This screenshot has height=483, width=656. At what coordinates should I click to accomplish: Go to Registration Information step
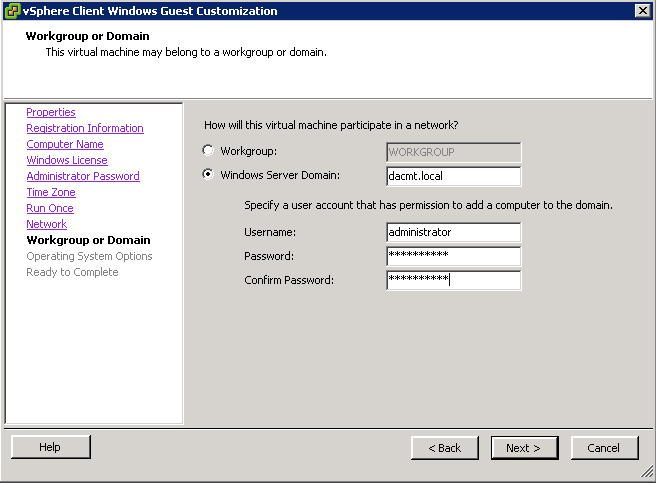(x=85, y=128)
